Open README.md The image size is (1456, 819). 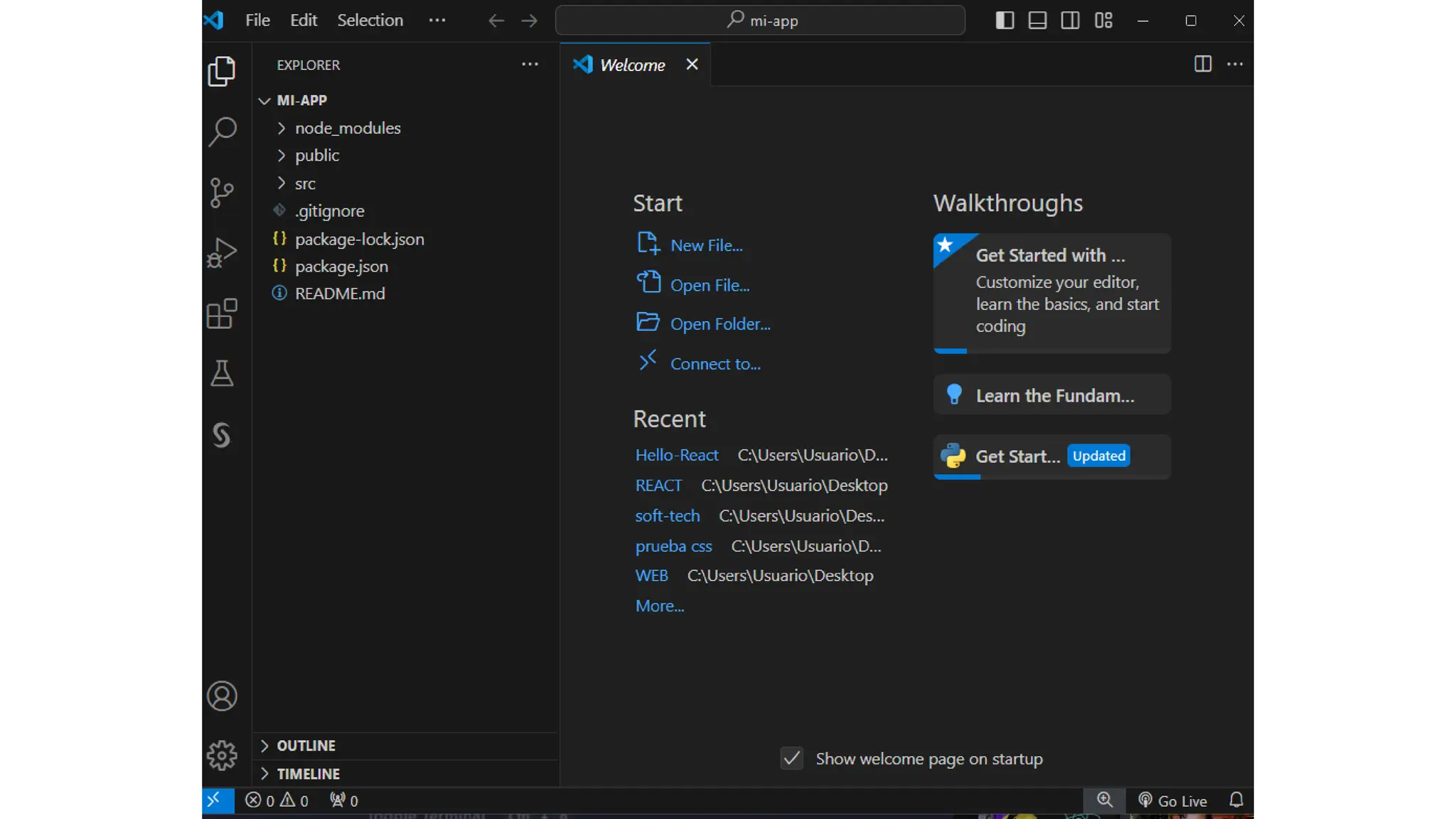(x=405, y=294)
